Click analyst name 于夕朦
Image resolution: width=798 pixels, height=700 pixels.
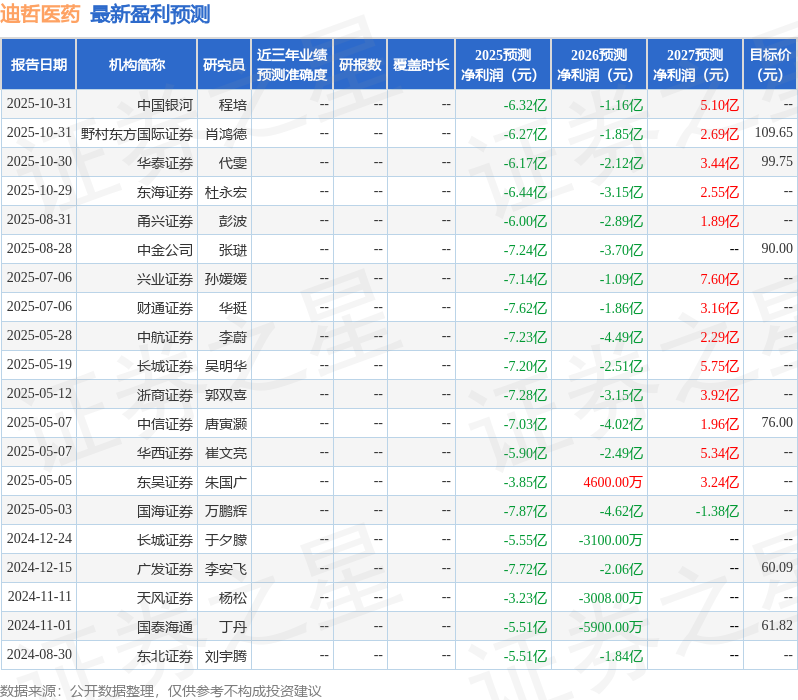tap(226, 541)
